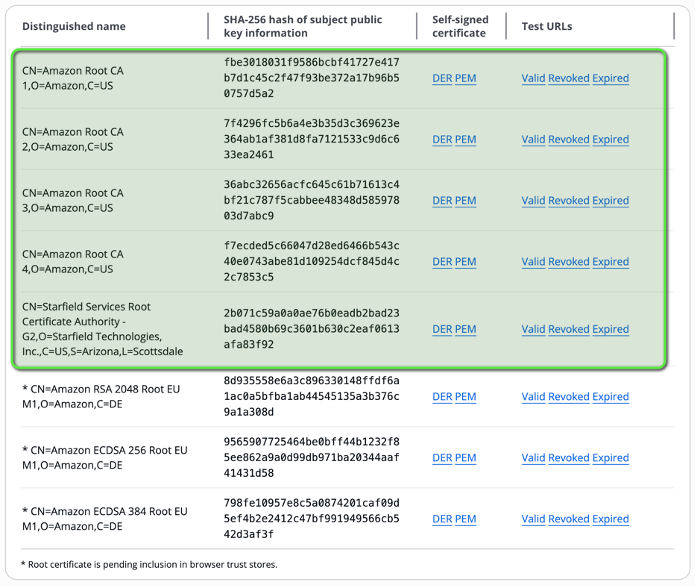Image resolution: width=698 pixels, height=586 pixels.
Task: Open Expired URL for Starfield Services Root
Action: [x=613, y=330]
